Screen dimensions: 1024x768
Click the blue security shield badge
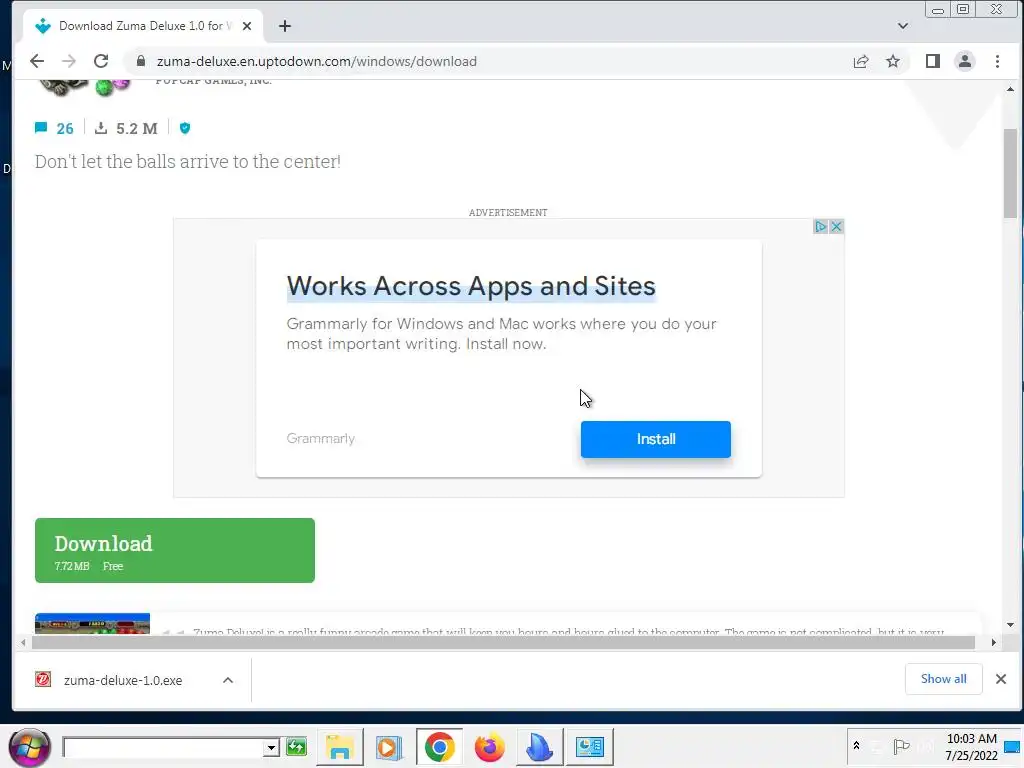coord(185,128)
